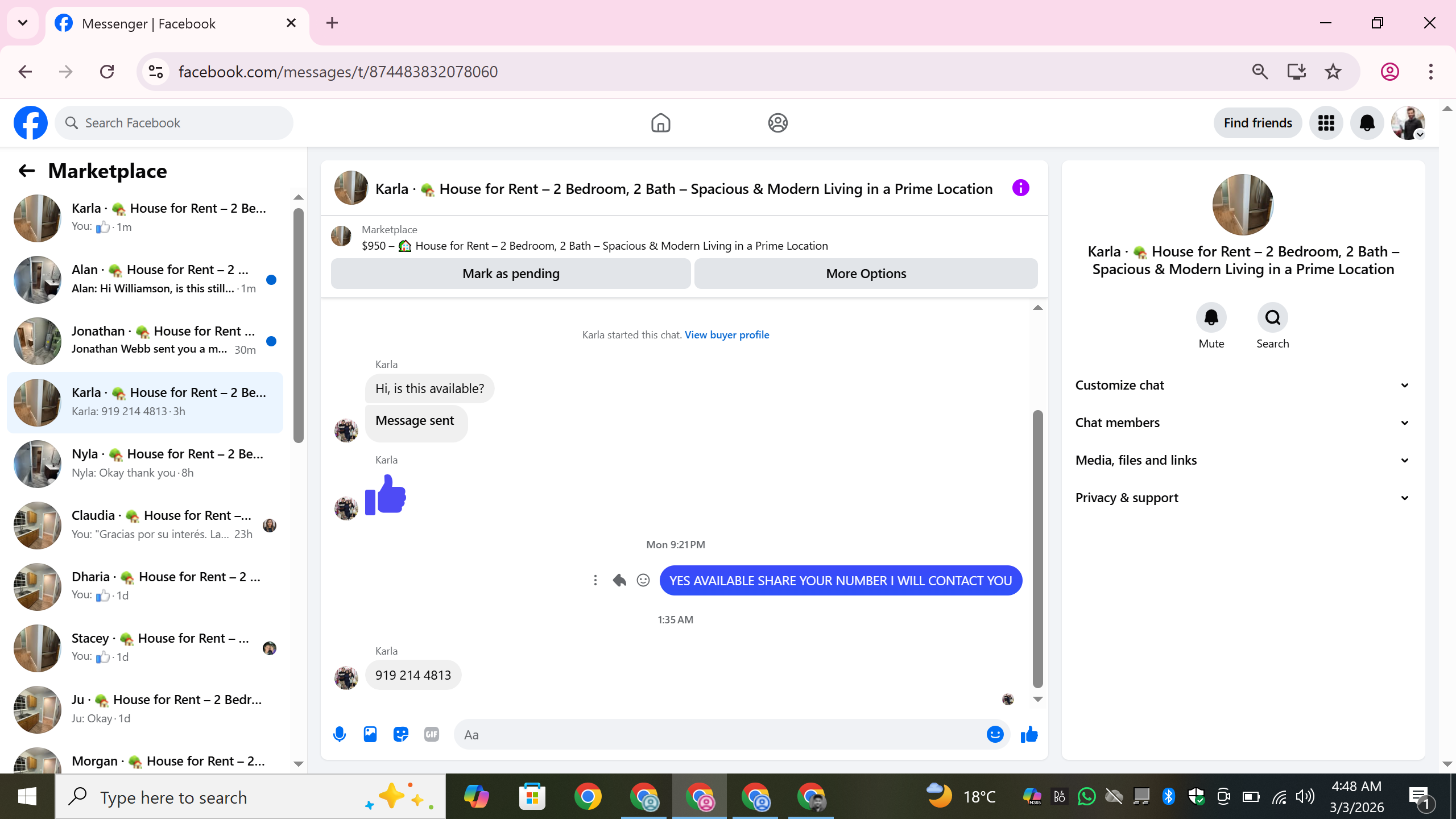Open the GIF picker icon

pos(432,734)
